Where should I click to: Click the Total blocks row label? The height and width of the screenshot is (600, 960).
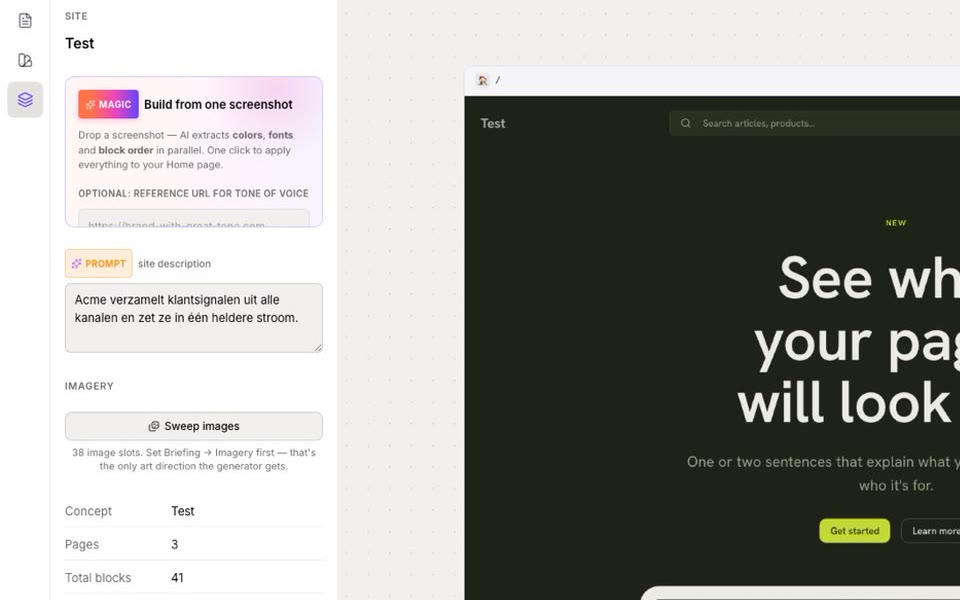(98, 577)
